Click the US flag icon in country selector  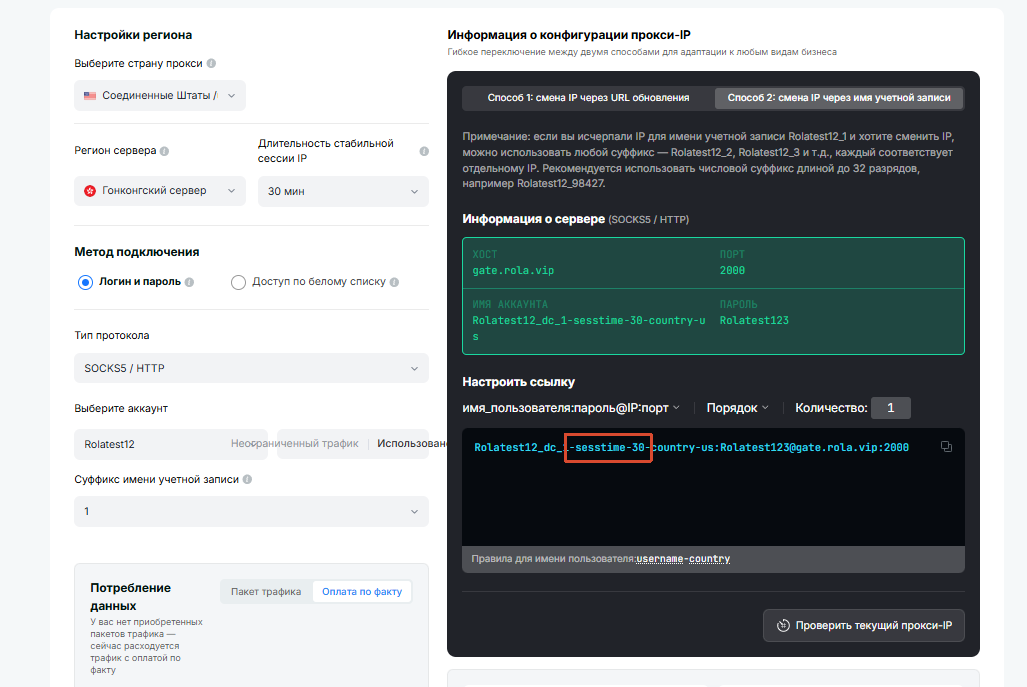[x=90, y=96]
